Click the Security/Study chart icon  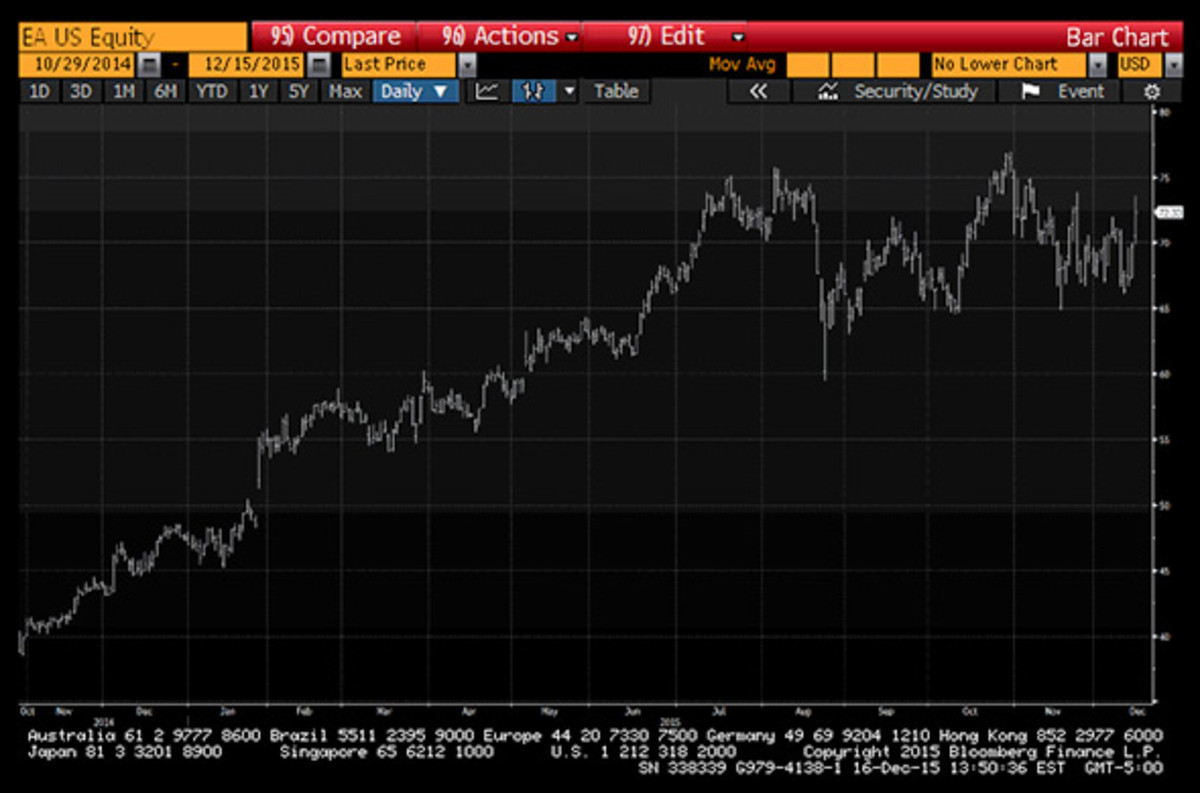click(x=828, y=92)
